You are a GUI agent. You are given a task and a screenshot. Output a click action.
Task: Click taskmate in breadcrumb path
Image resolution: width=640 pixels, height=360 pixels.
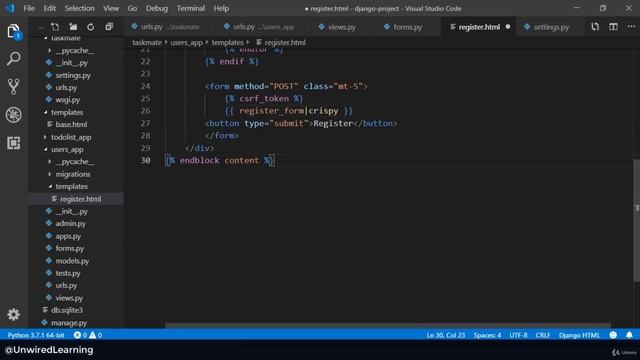pyautogui.click(x=147, y=42)
